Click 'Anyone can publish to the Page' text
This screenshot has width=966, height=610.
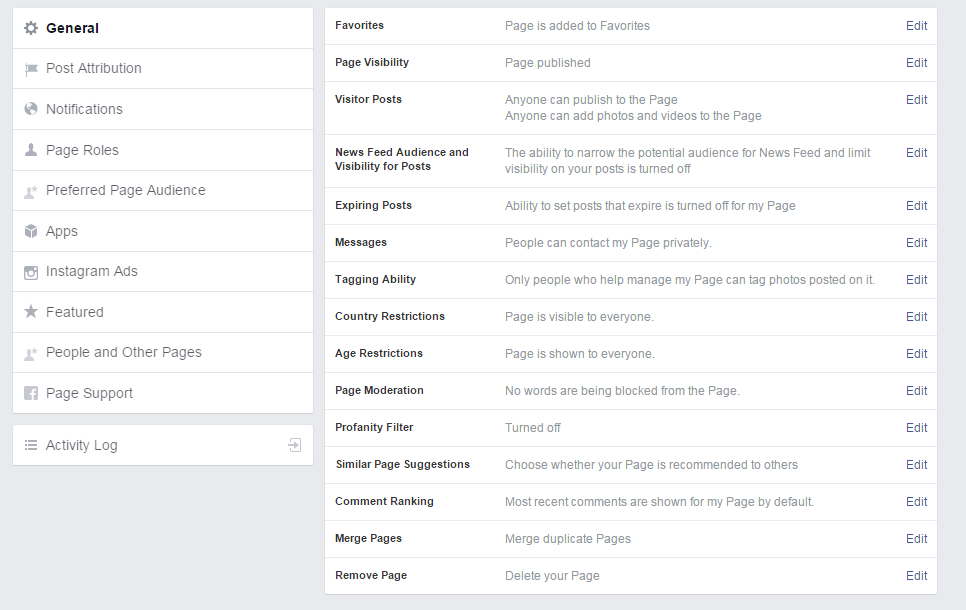591,100
